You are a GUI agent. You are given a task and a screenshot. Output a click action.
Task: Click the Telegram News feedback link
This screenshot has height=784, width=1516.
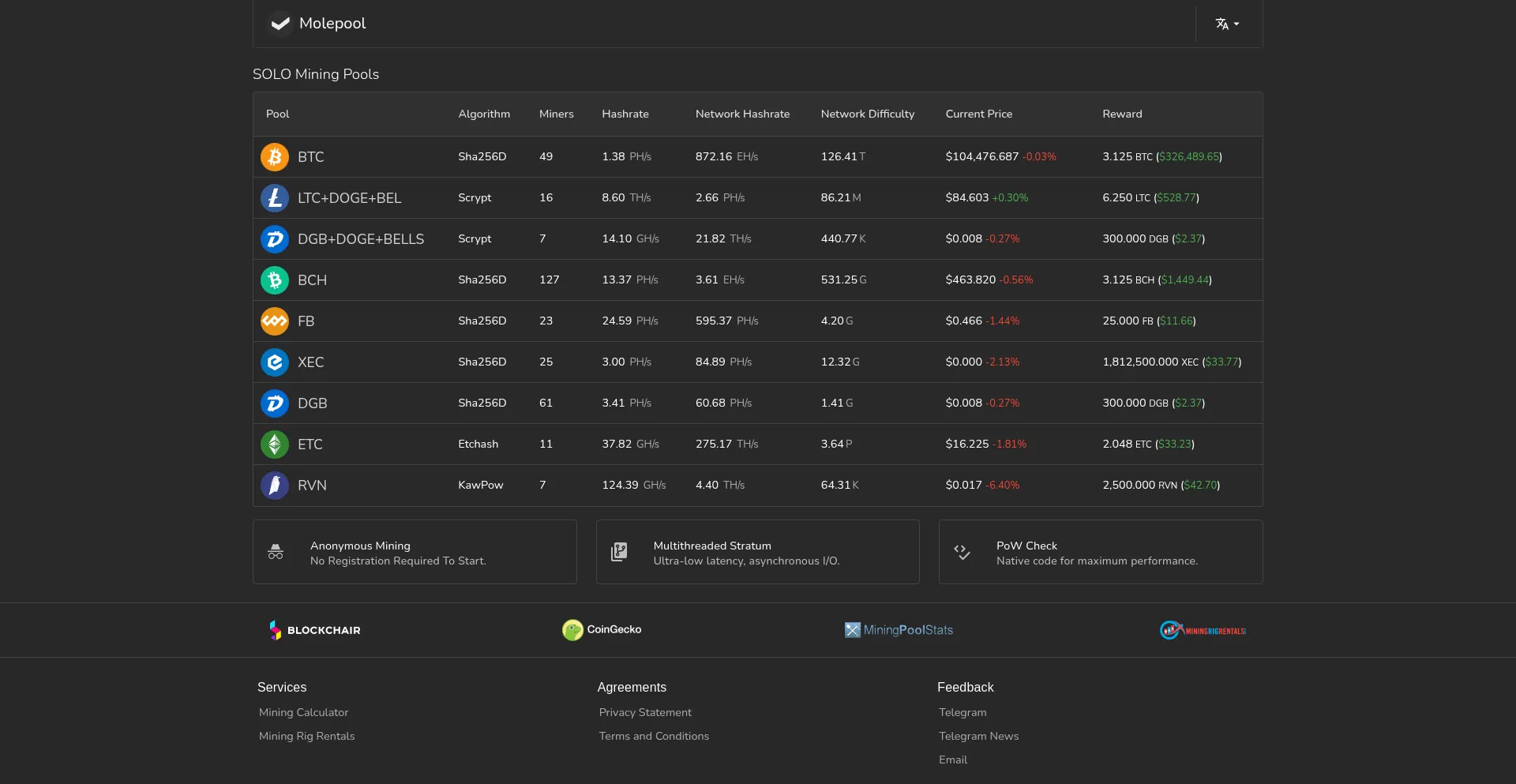(978, 736)
